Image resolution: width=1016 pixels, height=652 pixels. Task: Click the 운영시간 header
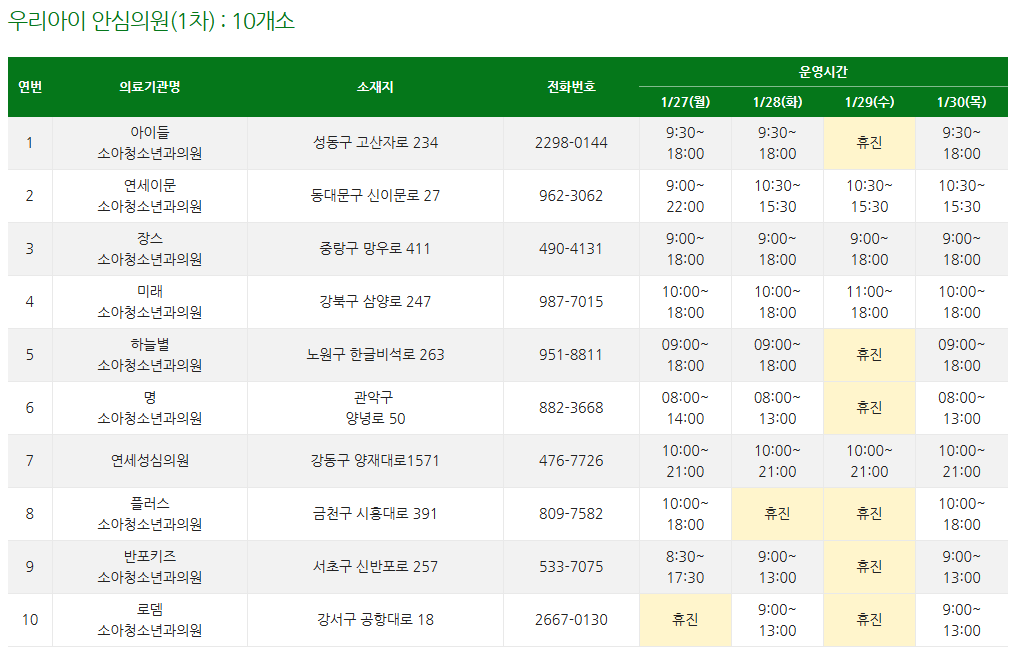(823, 72)
